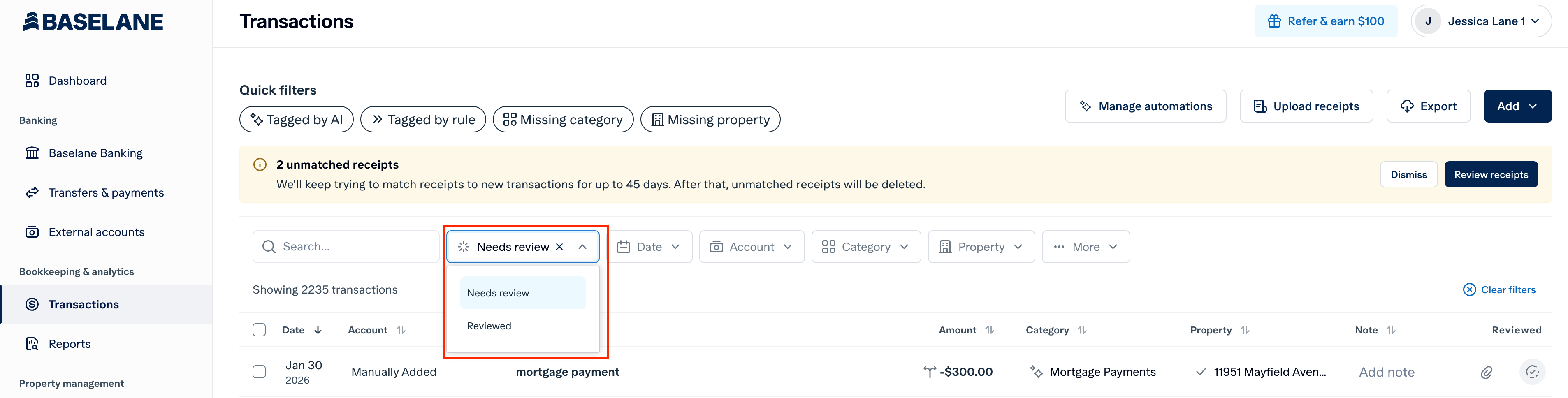Click the AI sparkle icon beside Mortgage Payments
This screenshot has height=398, width=1568.
(x=1036, y=372)
